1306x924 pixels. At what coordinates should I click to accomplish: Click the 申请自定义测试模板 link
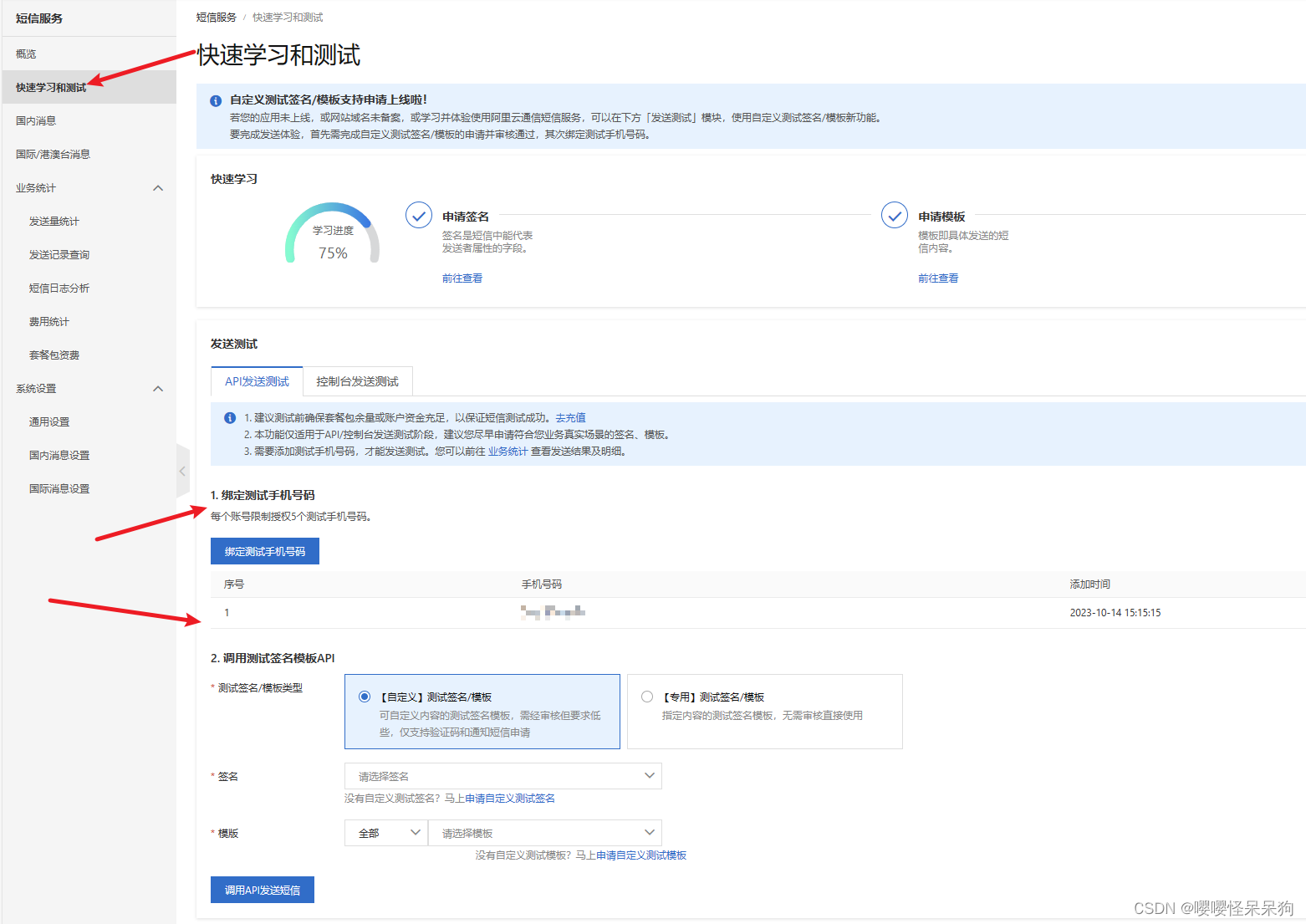coord(641,855)
